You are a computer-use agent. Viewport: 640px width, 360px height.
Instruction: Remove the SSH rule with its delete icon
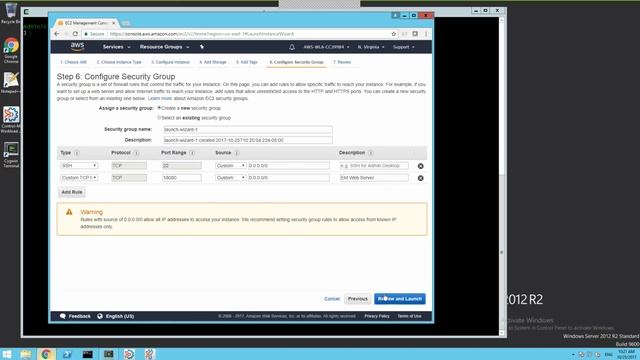[x=420, y=166]
